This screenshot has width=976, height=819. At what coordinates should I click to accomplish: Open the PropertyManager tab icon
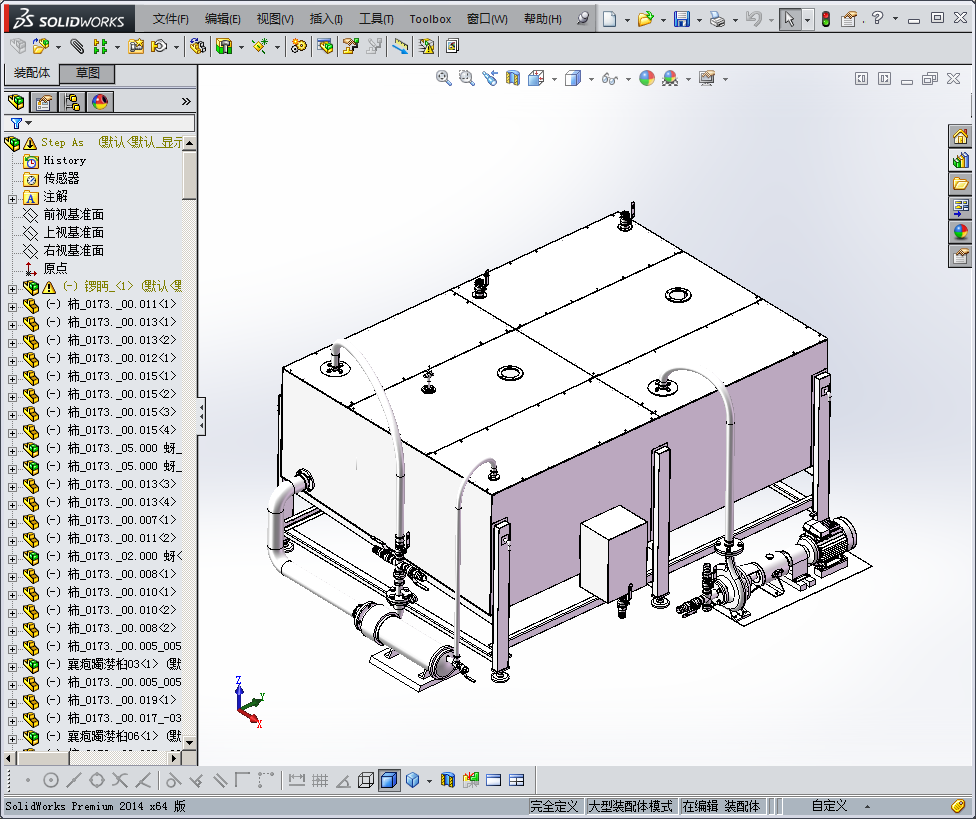(x=43, y=101)
